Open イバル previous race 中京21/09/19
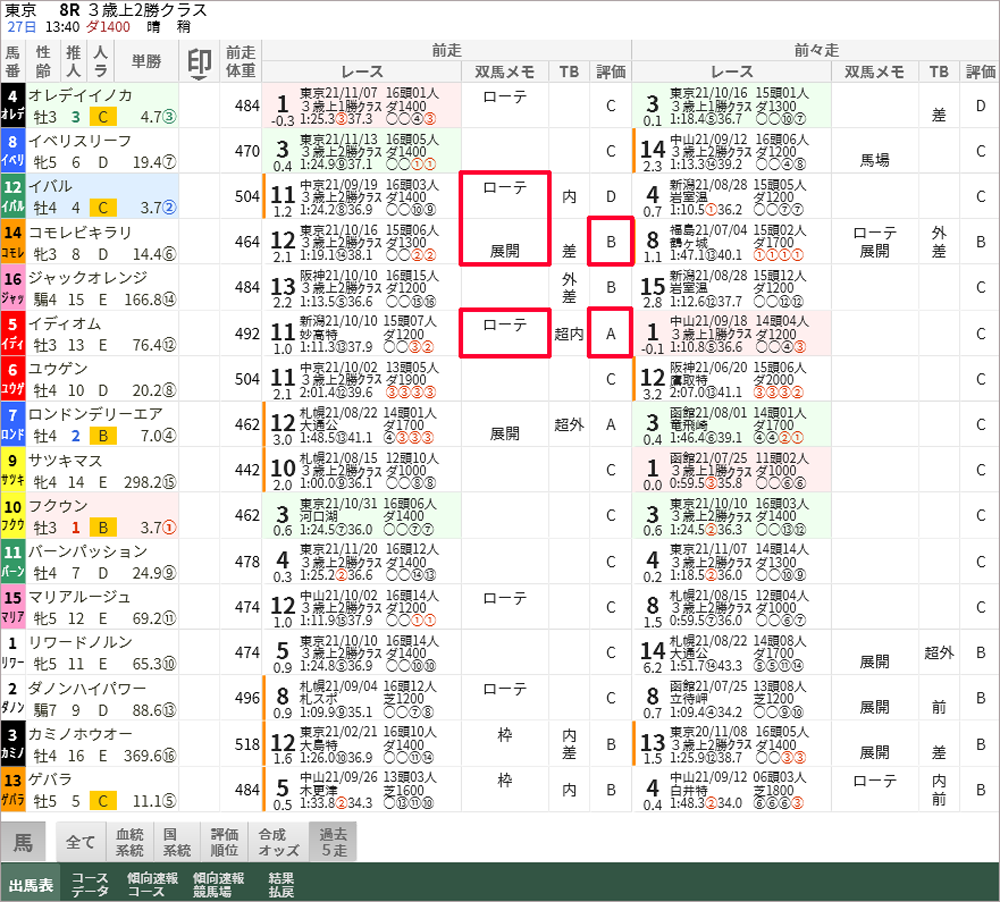 (x=362, y=196)
